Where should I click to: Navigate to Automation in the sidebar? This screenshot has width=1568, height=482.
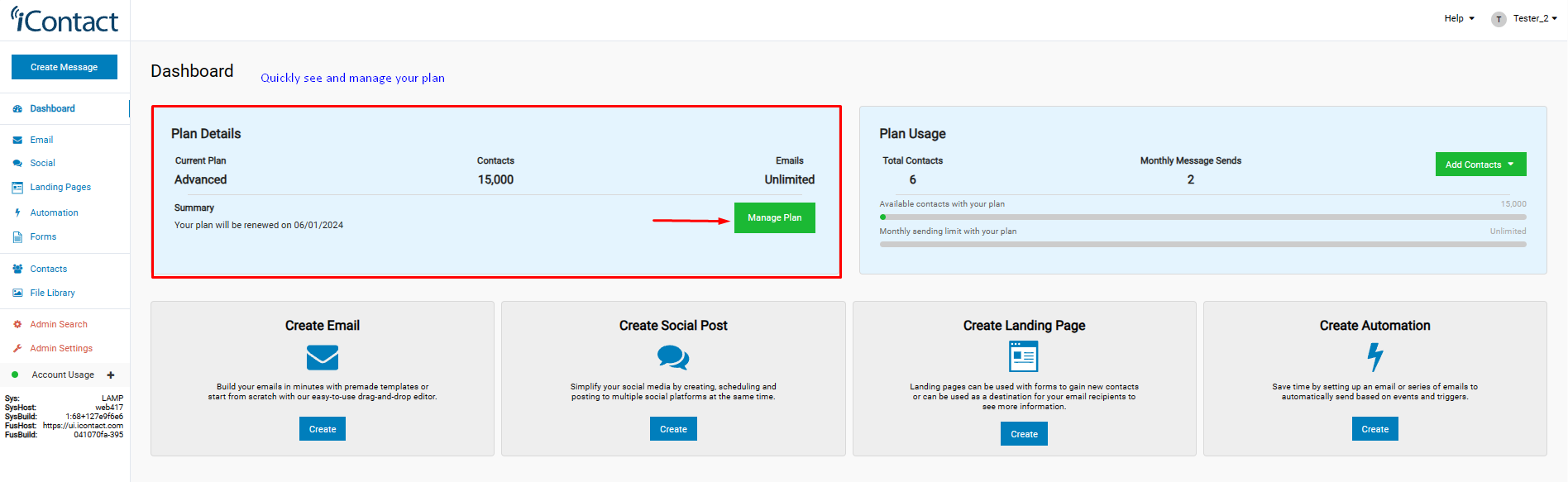click(54, 212)
